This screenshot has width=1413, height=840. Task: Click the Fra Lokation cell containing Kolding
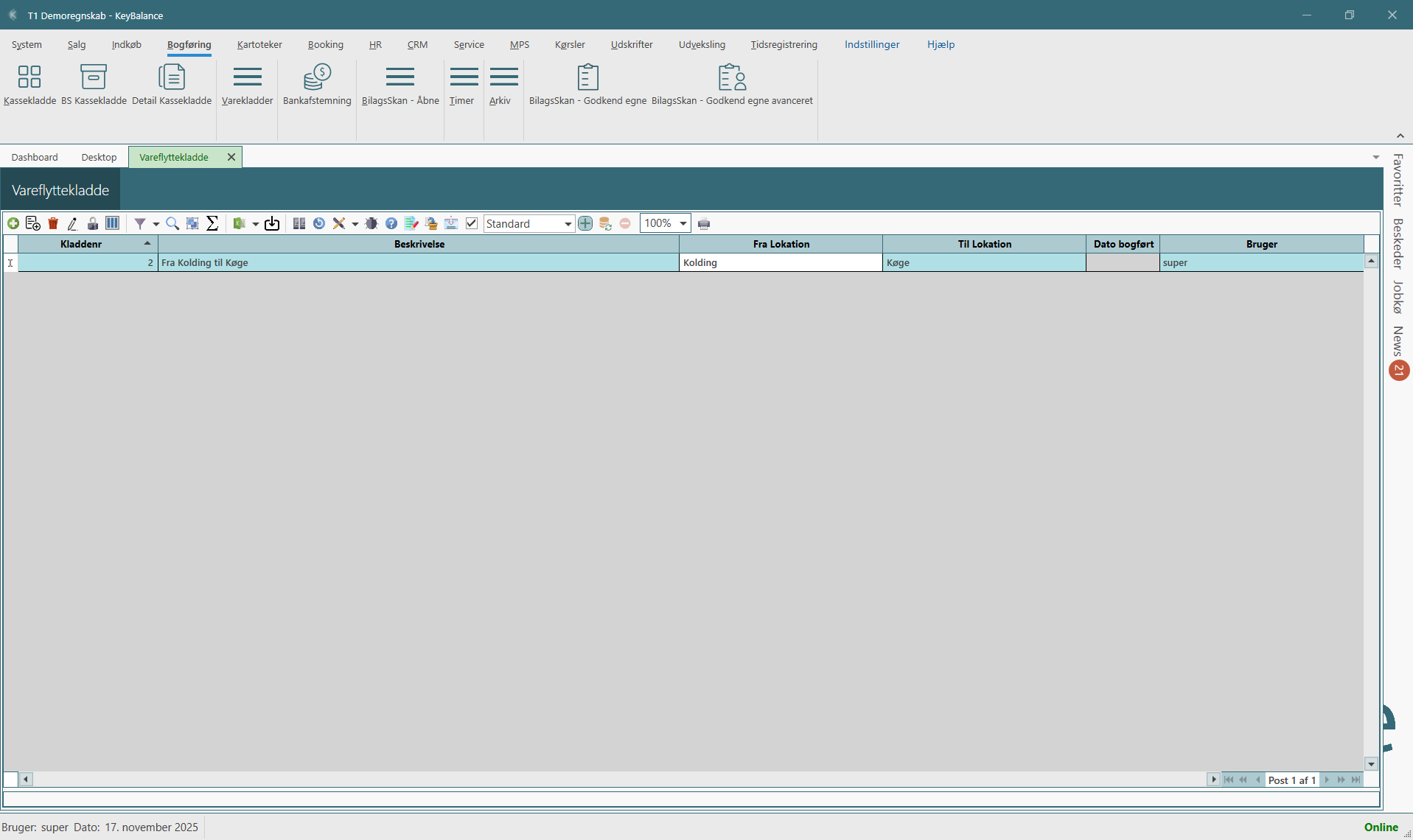point(780,262)
